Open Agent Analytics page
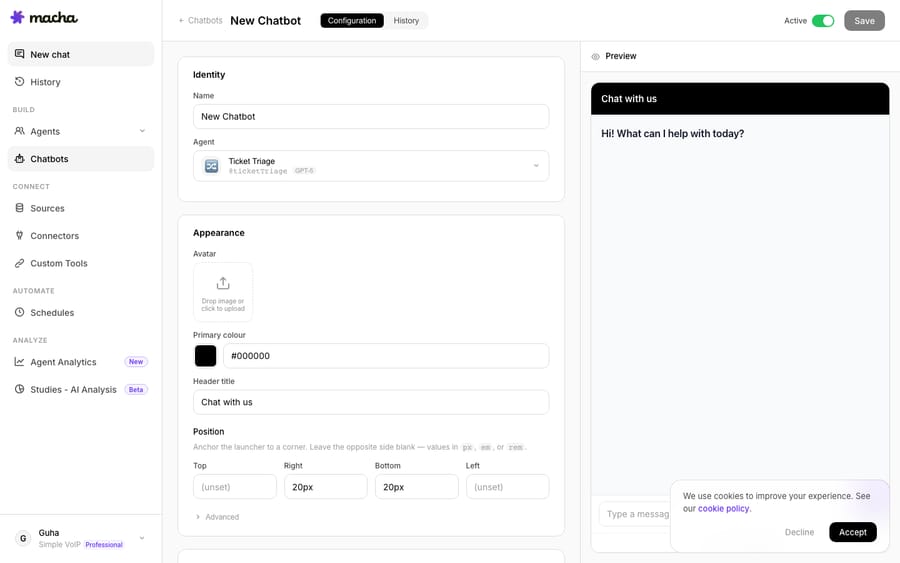The image size is (900, 563). tap(81, 362)
